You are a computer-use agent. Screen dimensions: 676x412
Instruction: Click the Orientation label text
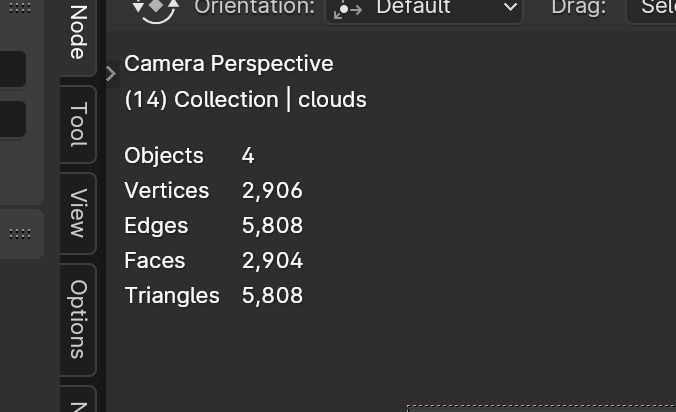[x=254, y=9]
